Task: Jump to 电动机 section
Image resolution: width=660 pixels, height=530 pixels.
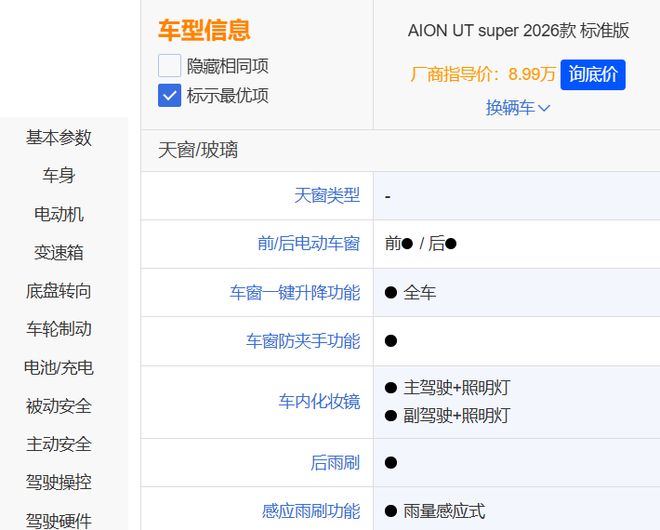Action: click(59, 214)
